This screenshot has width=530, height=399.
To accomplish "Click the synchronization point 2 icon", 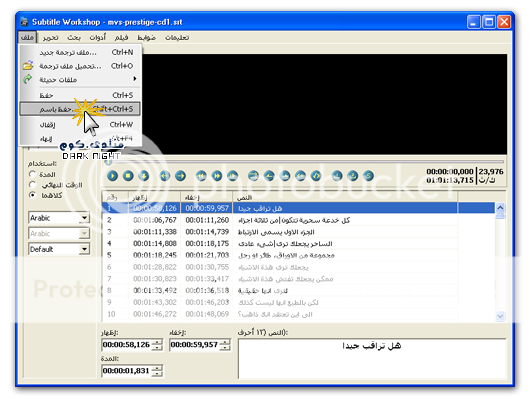I will click(353, 176).
